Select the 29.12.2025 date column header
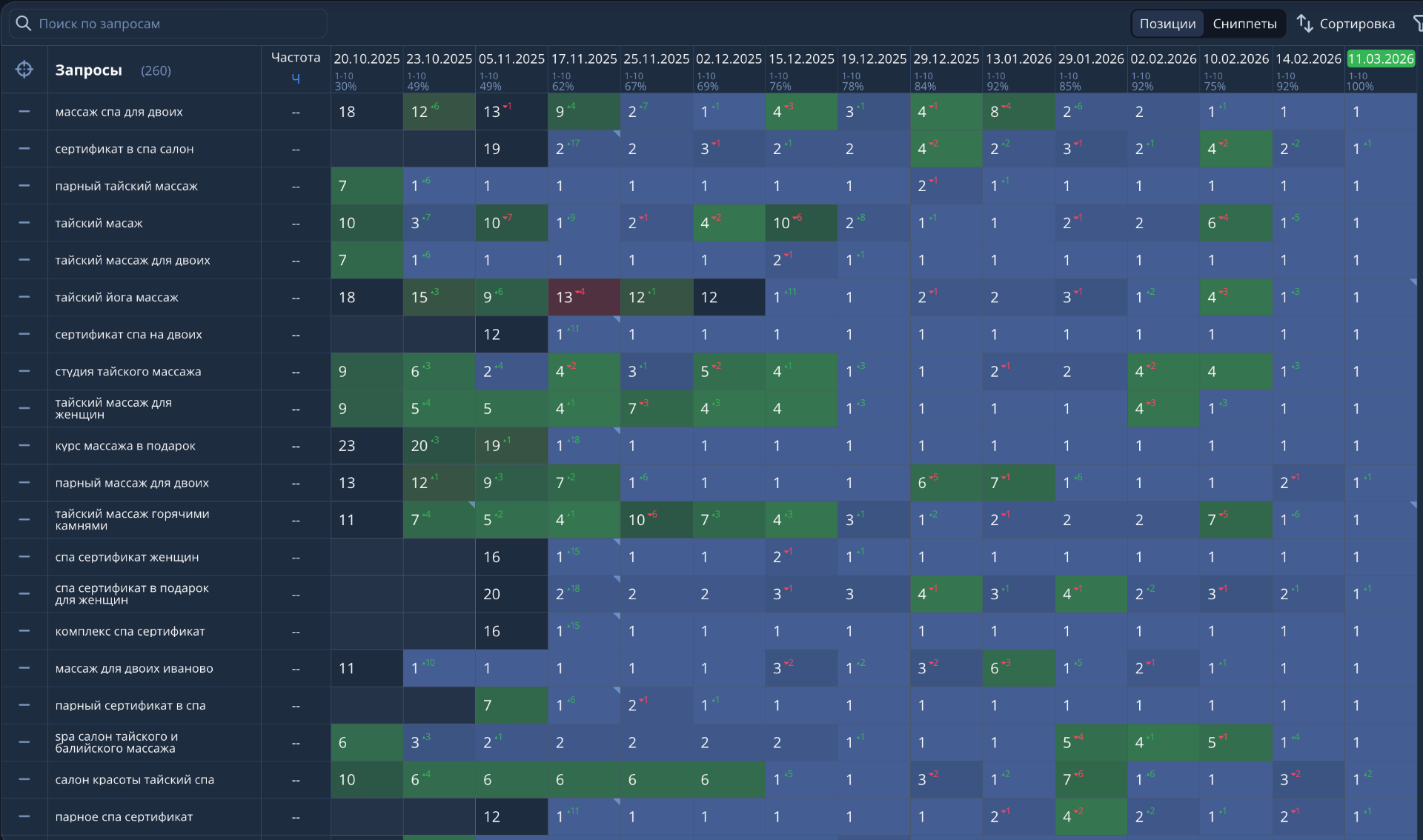This screenshot has width=1423, height=840. click(x=946, y=59)
